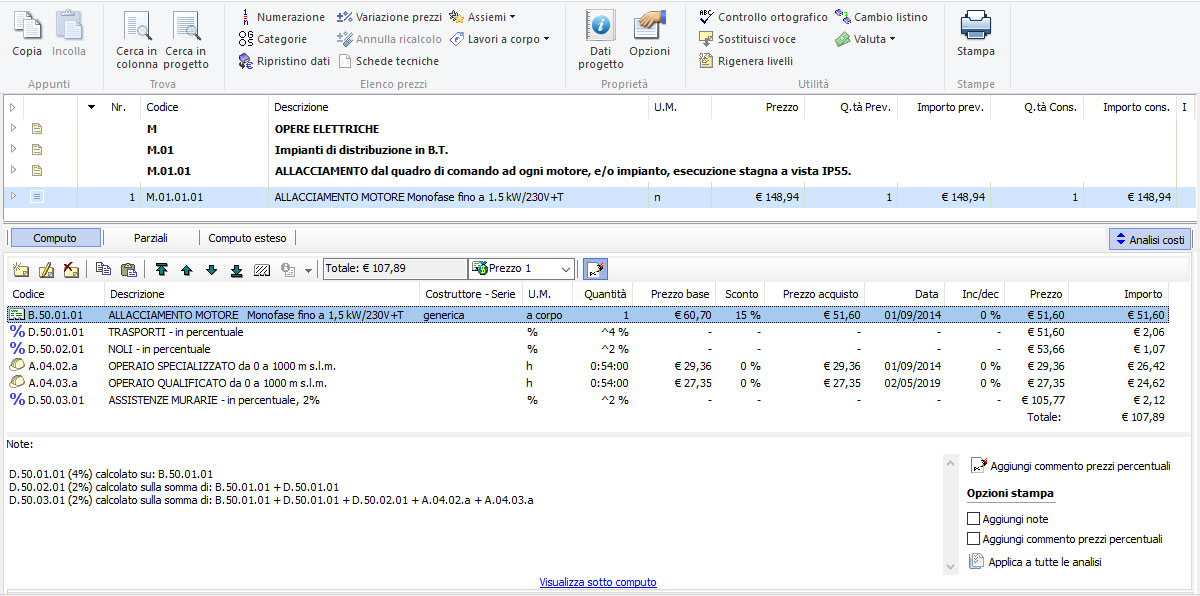Check Aggiungi commento prezzi percentuali option
The height and width of the screenshot is (596, 1200).
point(974,539)
